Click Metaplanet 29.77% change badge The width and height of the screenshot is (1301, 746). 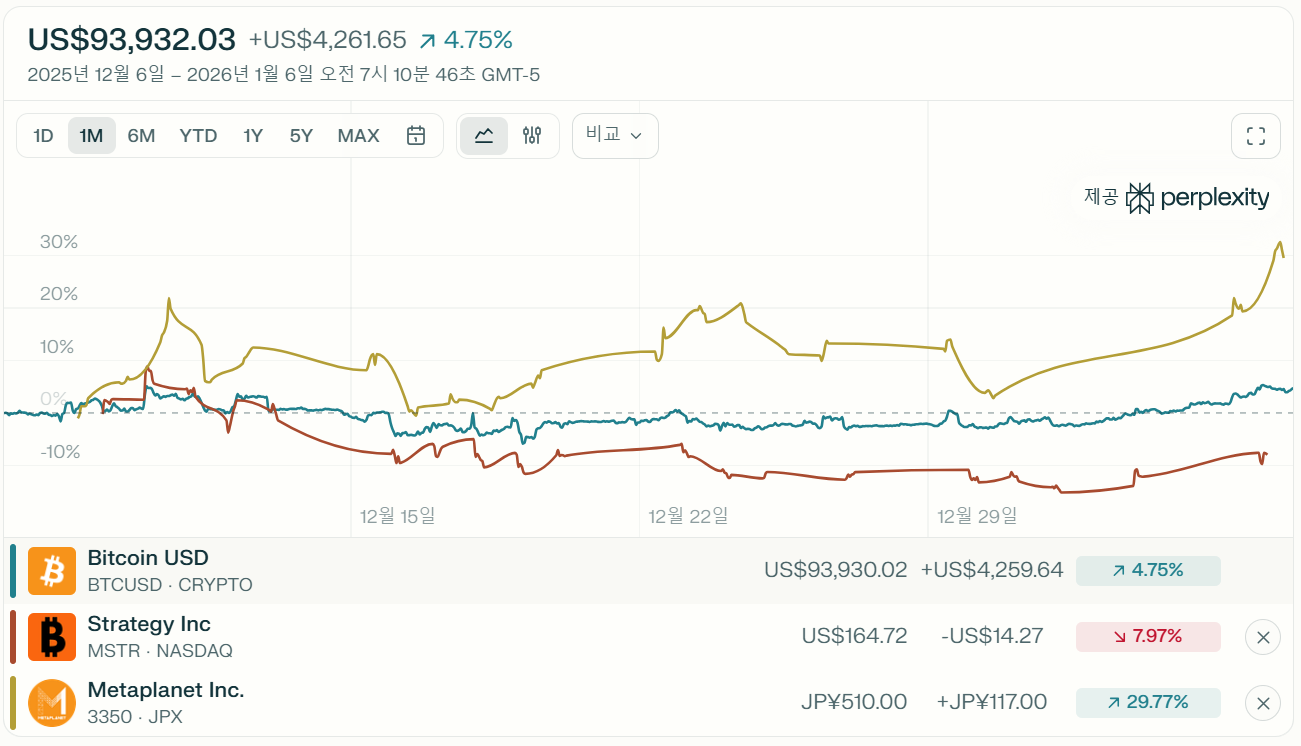coord(1148,703)
